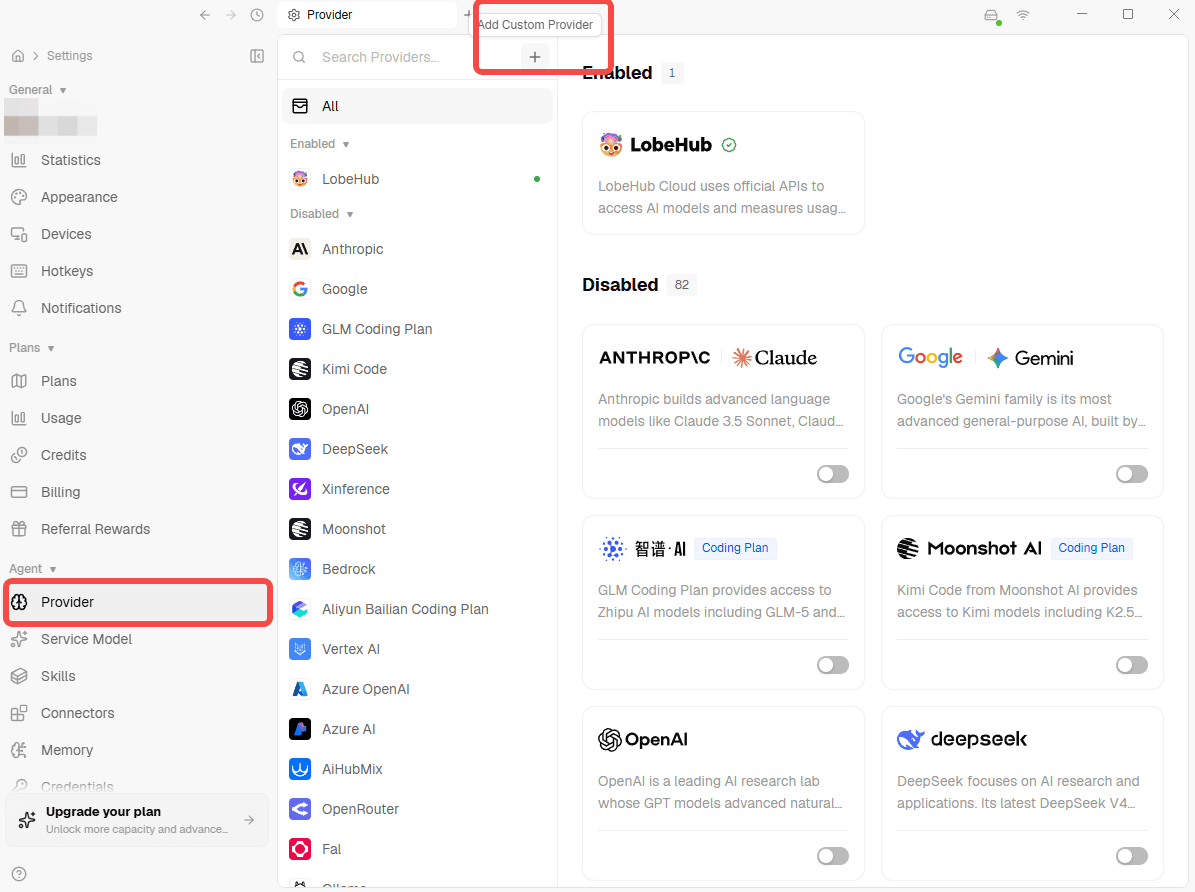Open the history clock icon
Screen dimensions: 1195x892
point(257,15)
